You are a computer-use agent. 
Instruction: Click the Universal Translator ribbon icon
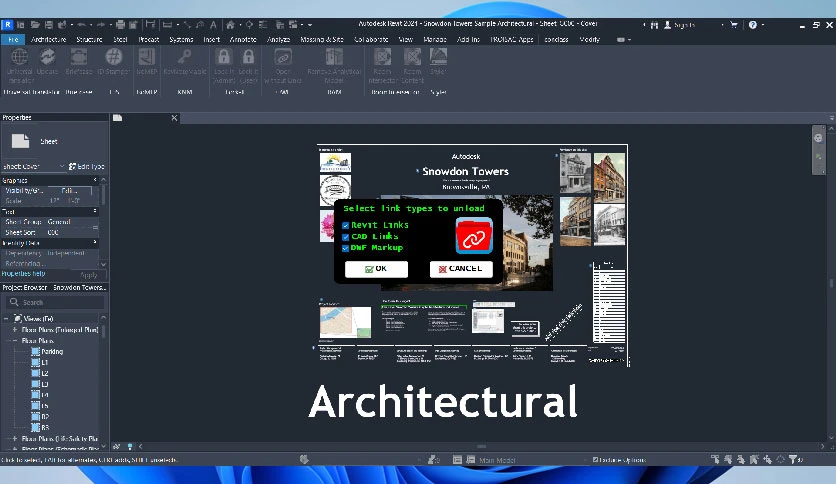pos(20,57)
